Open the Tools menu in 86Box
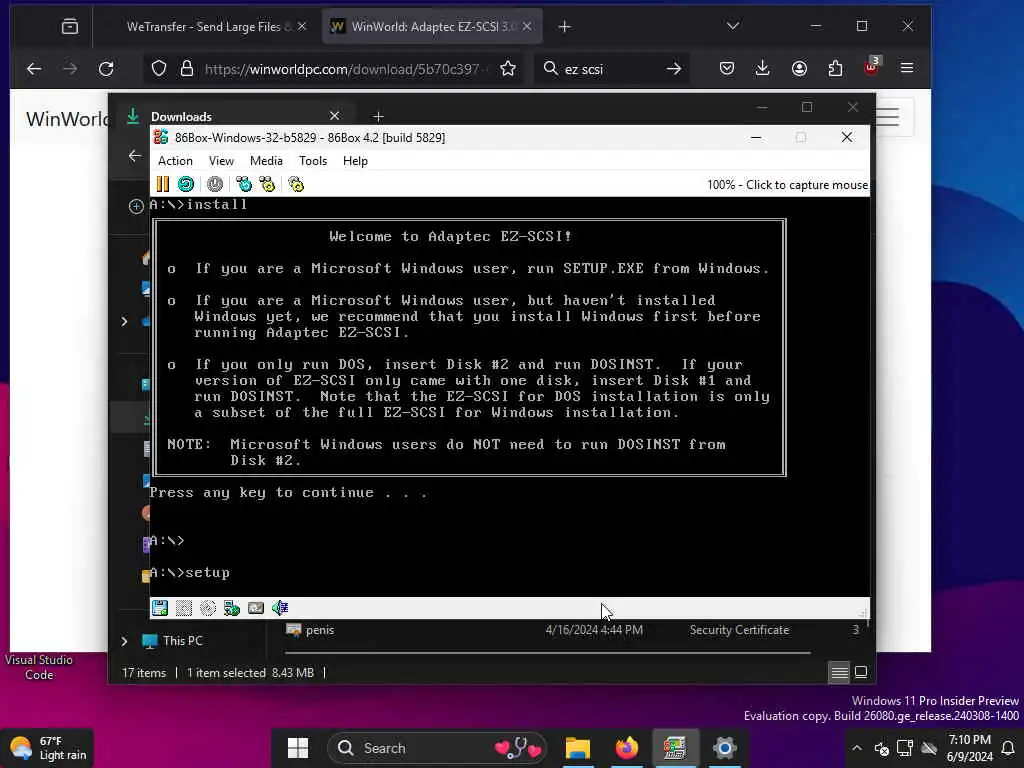 [313, 161]
